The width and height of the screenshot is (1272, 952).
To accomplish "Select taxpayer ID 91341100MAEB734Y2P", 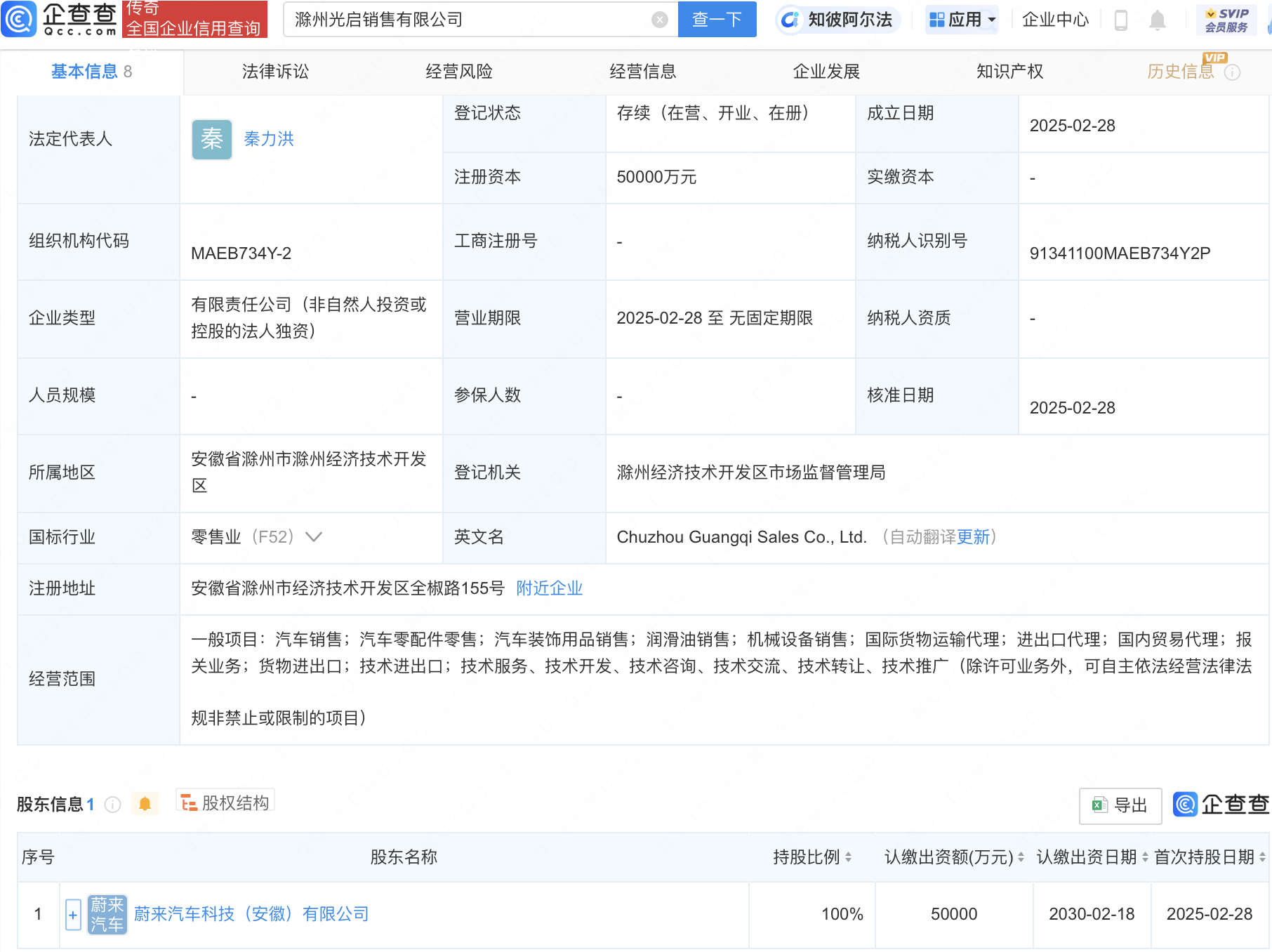I will pyautogui.click(x=1120, y=253).
